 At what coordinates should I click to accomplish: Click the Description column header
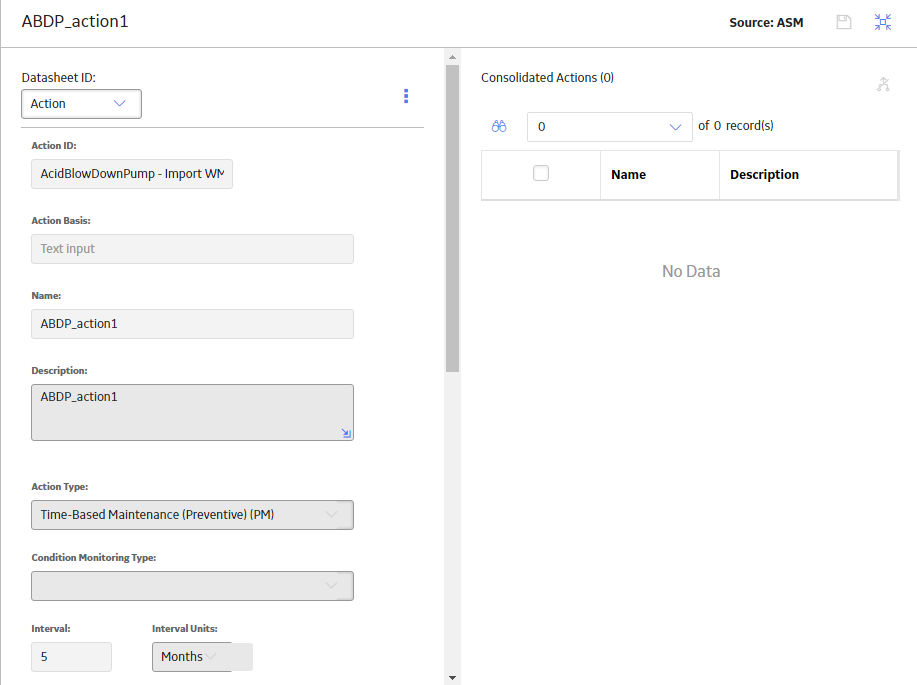(764, 175)
